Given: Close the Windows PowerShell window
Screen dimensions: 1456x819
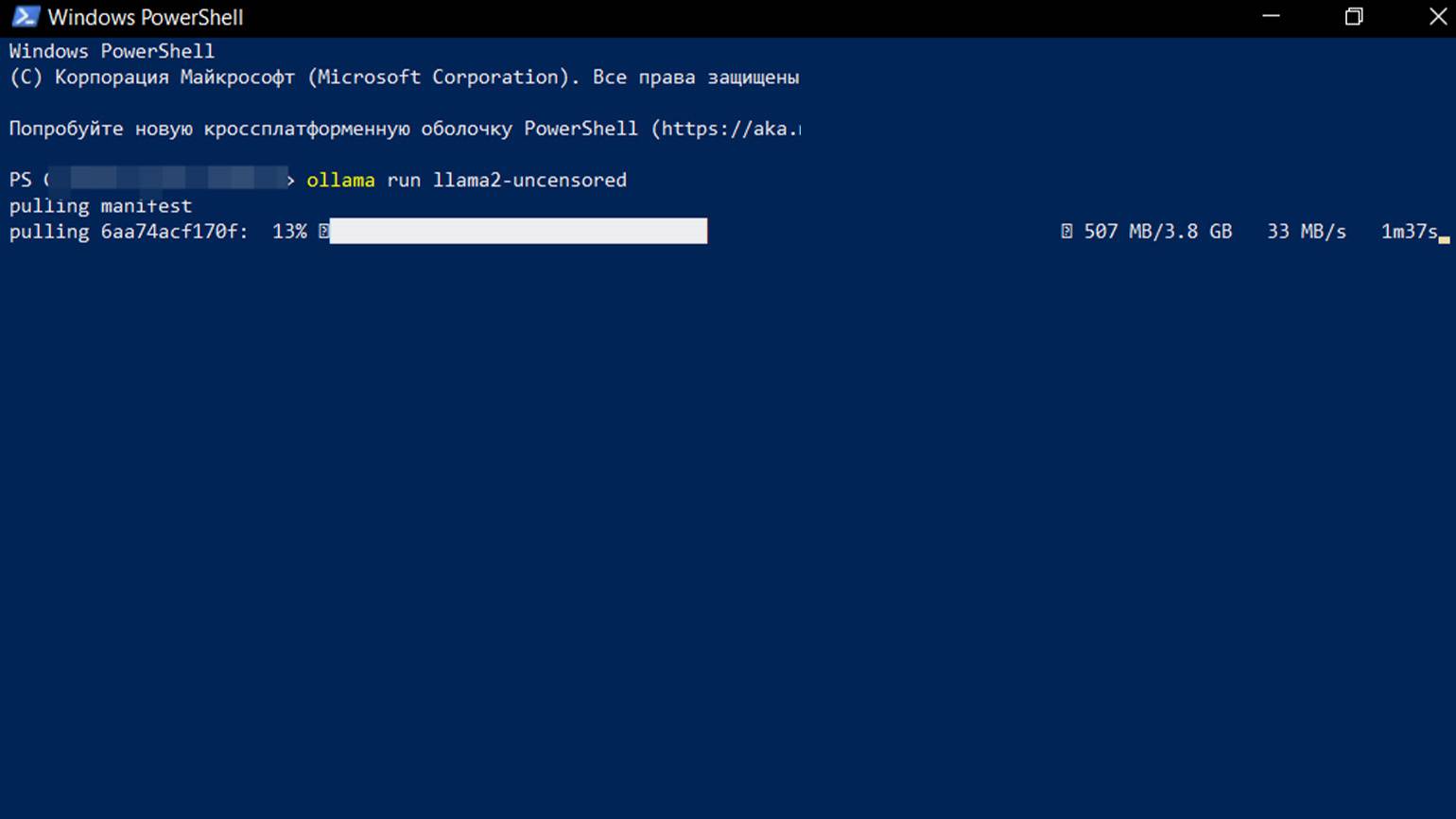Looking at the screenshot, I should (x=1437, y=17).
